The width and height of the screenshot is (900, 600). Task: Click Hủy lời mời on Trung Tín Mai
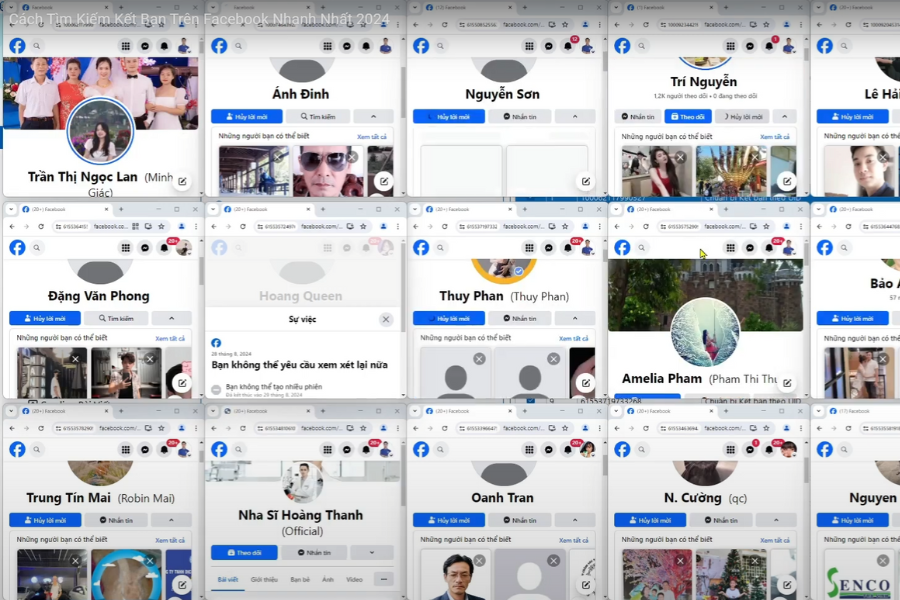point(44,520)
